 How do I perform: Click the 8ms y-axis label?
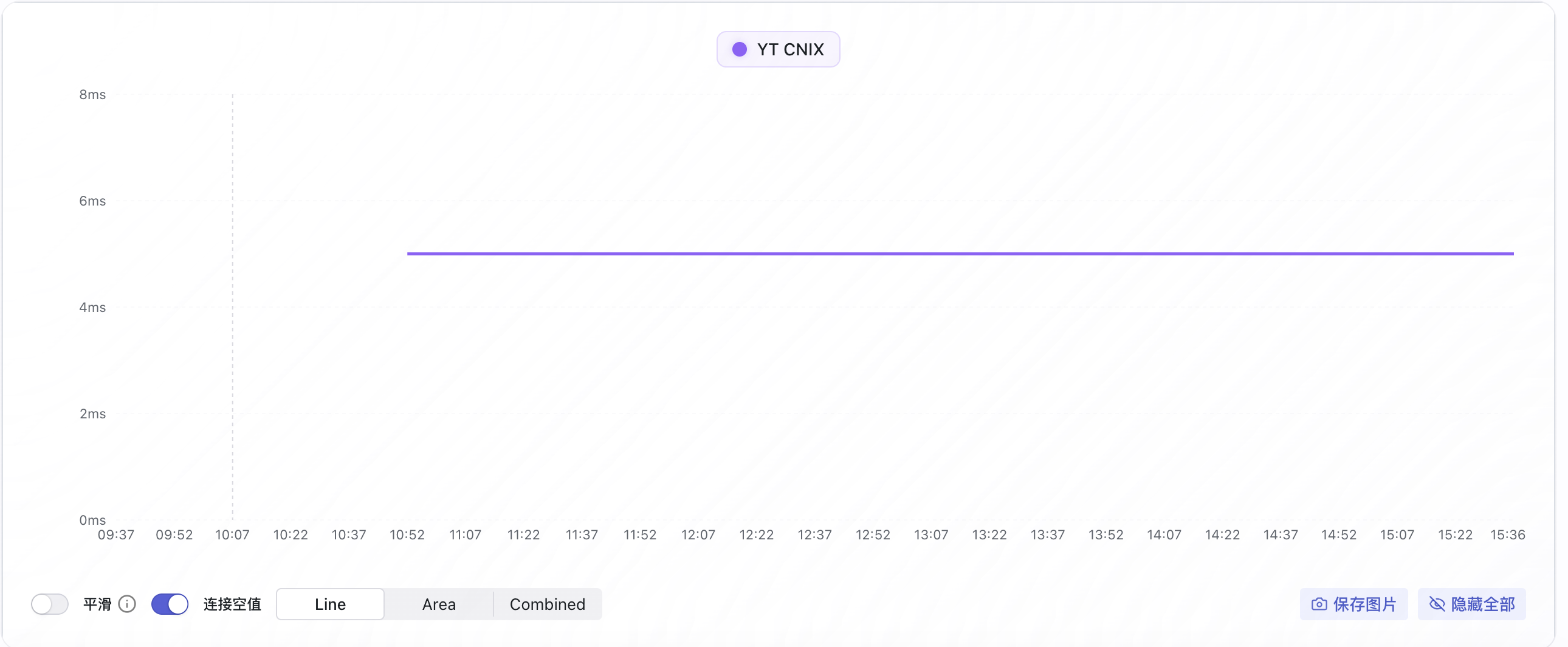point(92,94)
